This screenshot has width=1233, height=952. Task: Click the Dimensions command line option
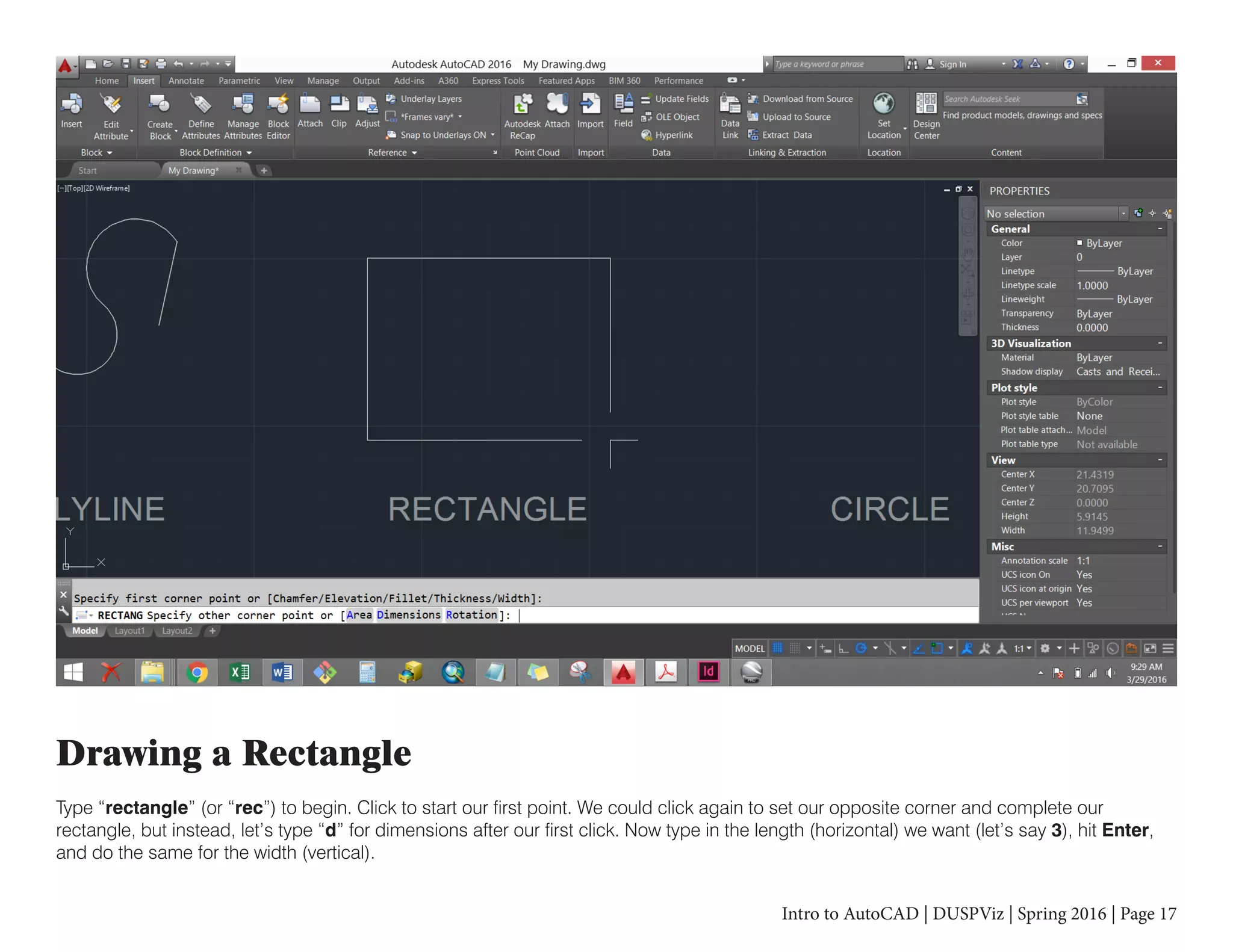pos(408,614)
